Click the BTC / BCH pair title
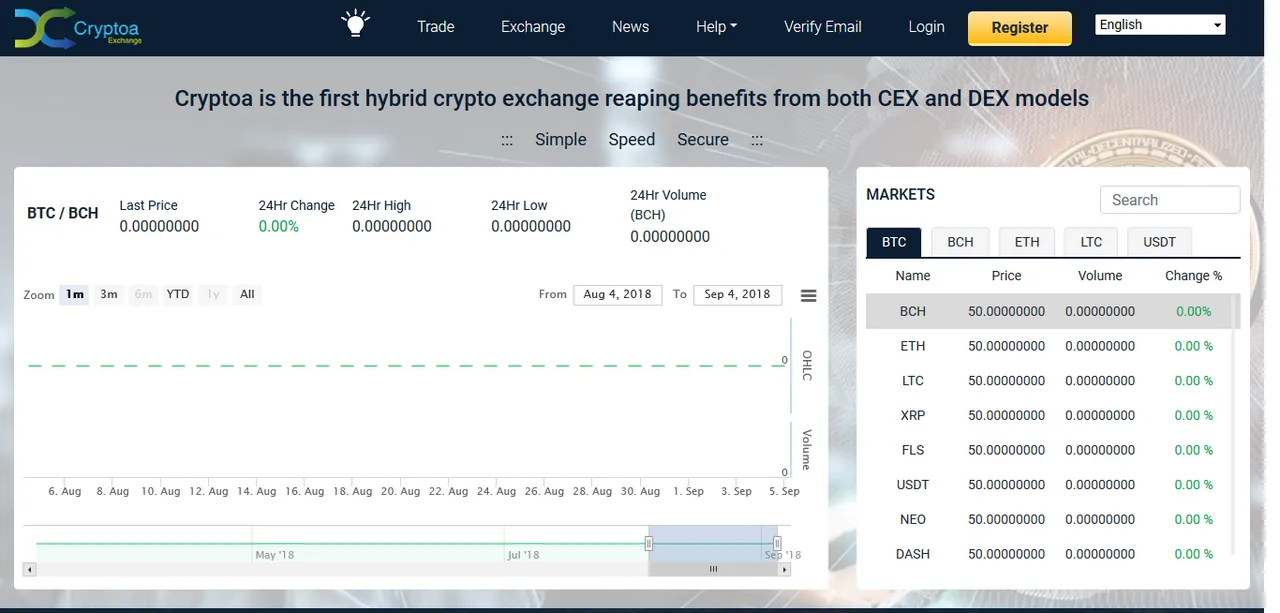This screenshot has width=1280, height=613. 63,213
